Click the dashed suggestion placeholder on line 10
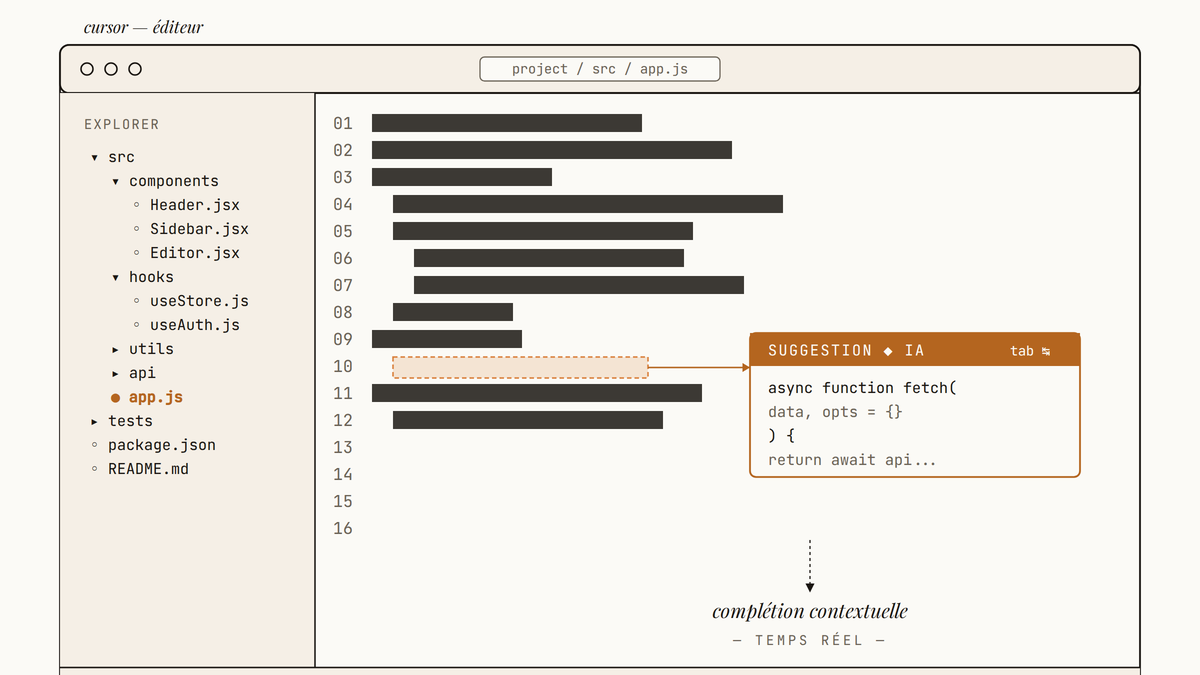The width and height of the screenshot is (1200, 675). [520, 367]
